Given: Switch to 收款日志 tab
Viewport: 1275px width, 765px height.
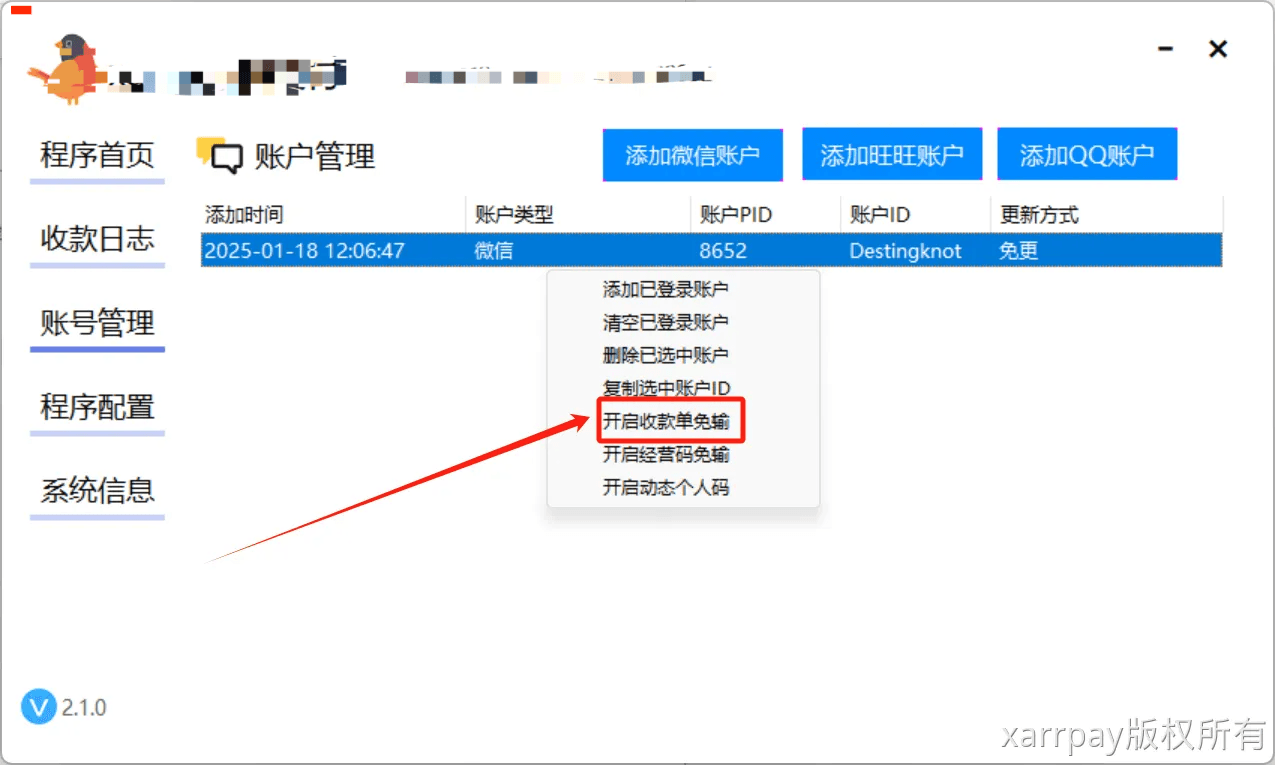Looking at the screenshot, I should (97, 239).
